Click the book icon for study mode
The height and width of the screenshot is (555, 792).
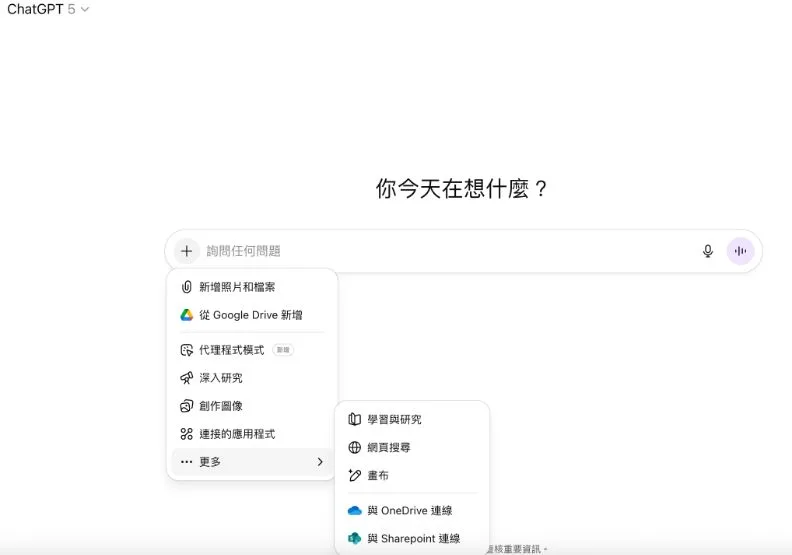(x=355, y=419)
